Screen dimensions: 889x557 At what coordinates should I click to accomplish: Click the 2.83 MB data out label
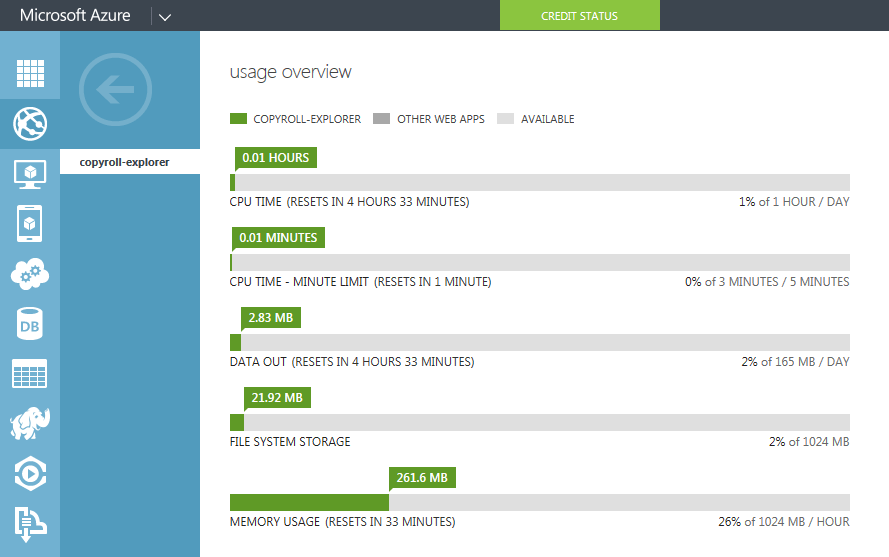pos(270,318)
